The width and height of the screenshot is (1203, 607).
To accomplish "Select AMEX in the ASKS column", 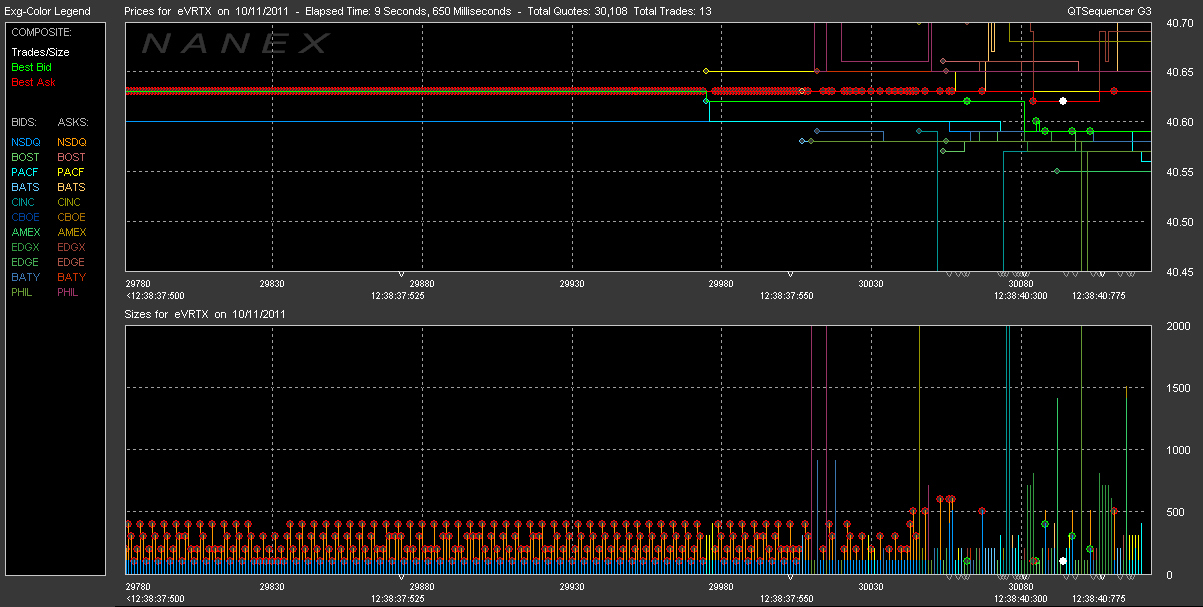I will (72, 232).
